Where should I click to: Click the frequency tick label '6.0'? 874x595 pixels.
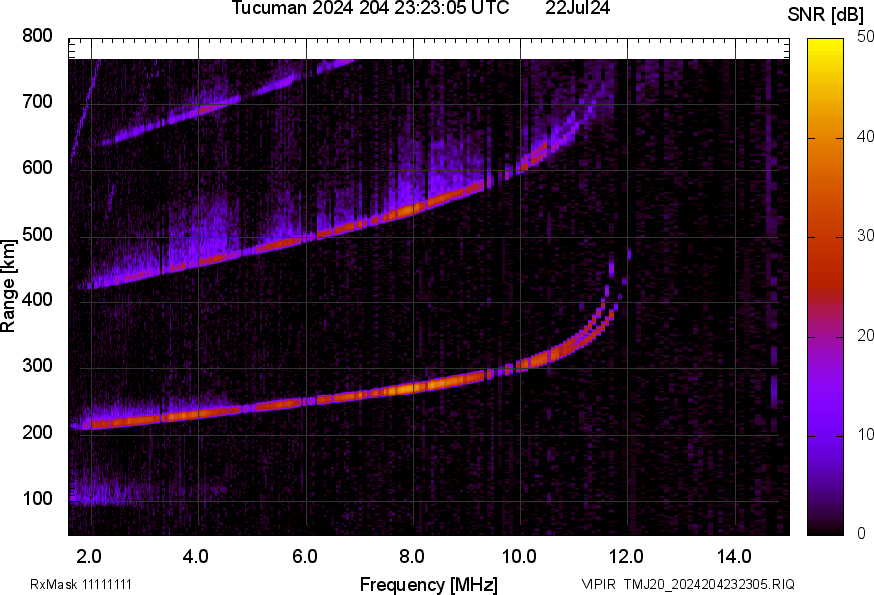click(x=304, y=556)
